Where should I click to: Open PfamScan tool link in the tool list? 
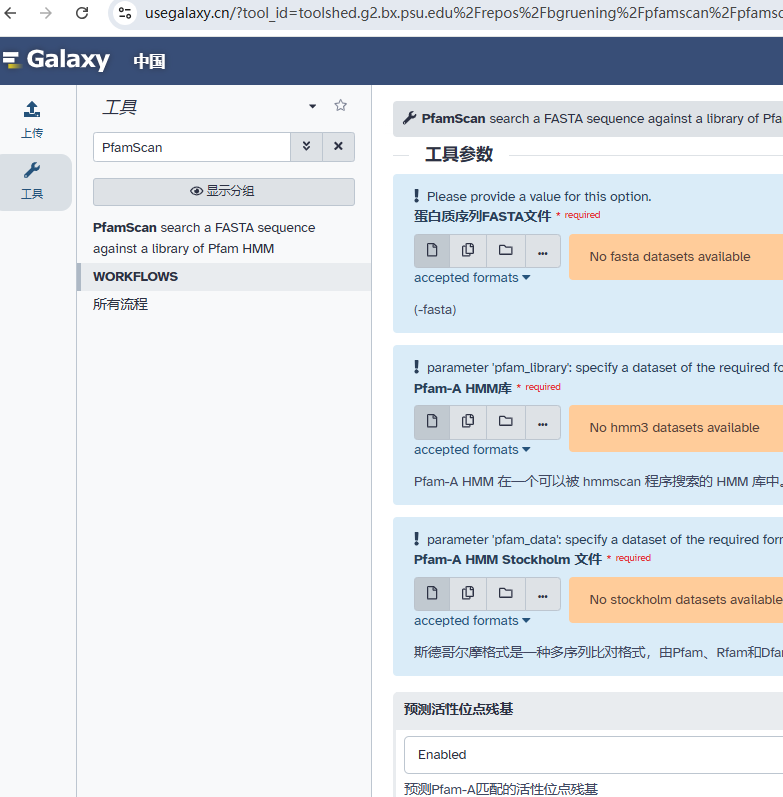point(204,238)
